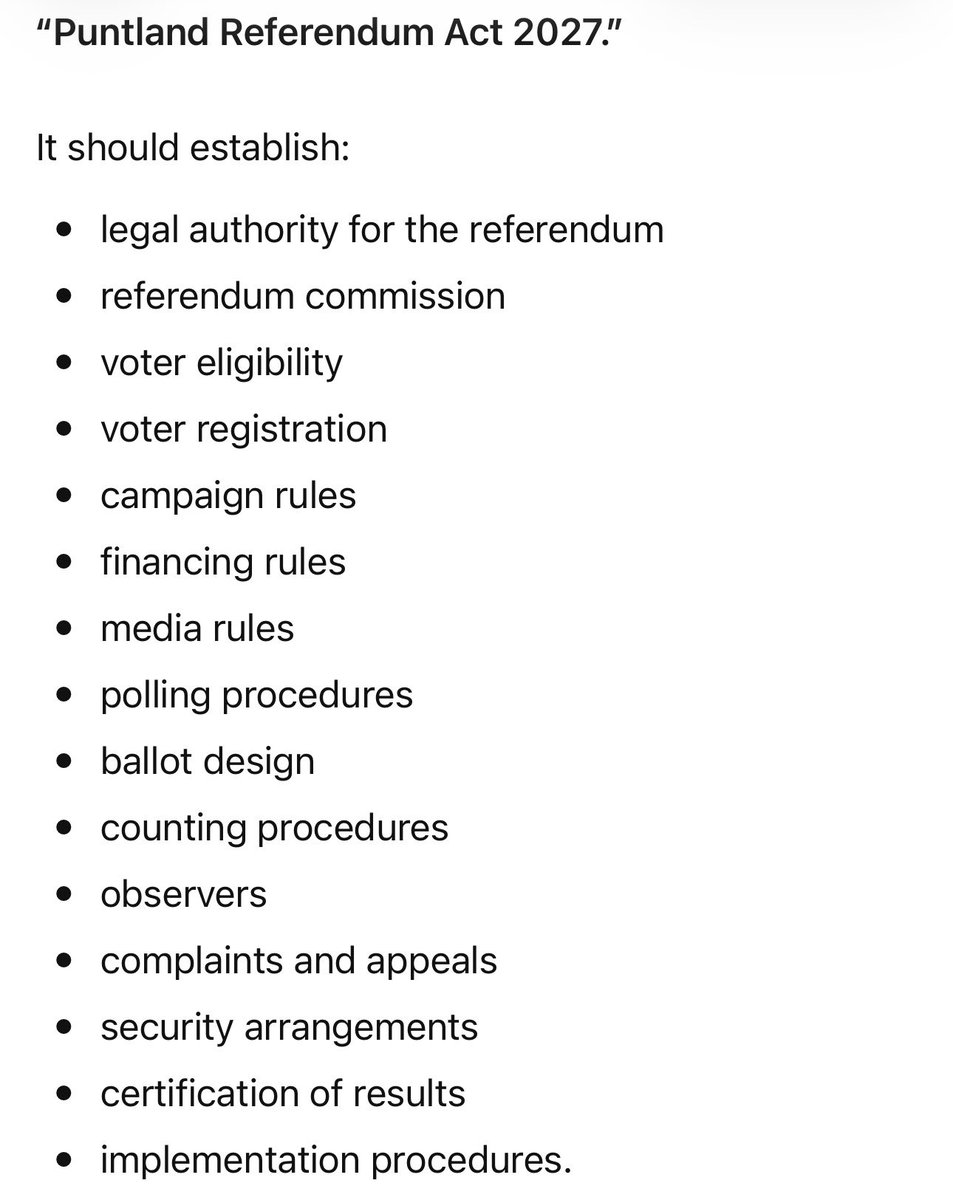
Task: Click the bullet point beside "ballot design"
Action: pyautogui.click(x=65, y=762)
